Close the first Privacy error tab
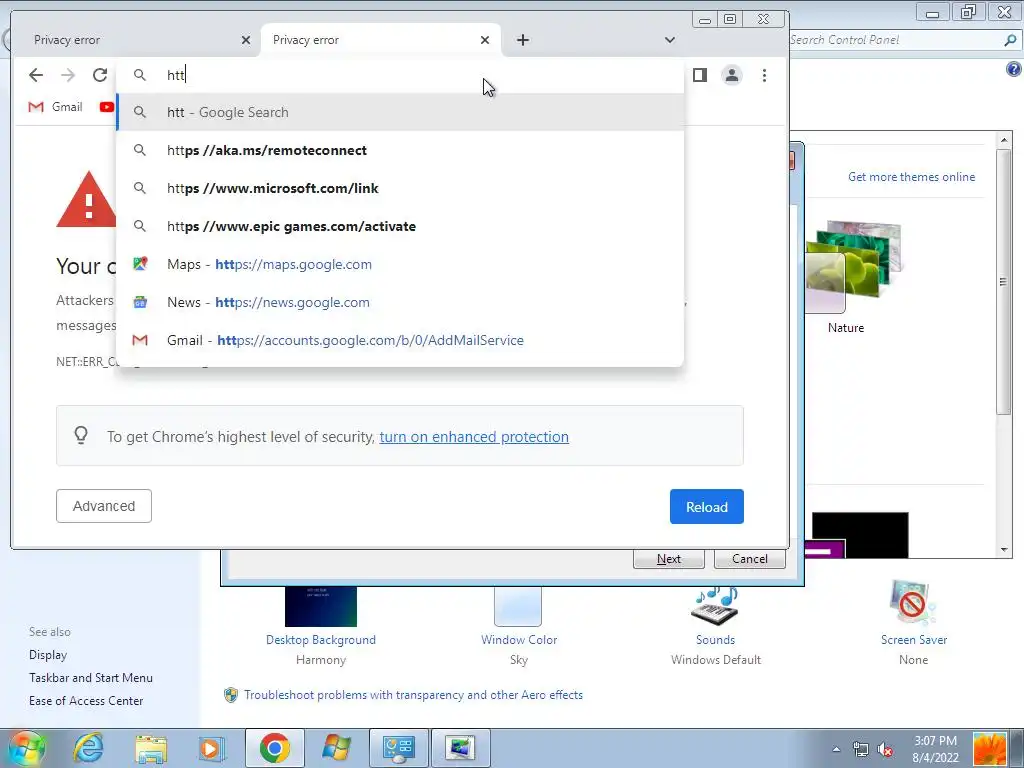This screenshot has height=768, width=1024. coord(246,40)
